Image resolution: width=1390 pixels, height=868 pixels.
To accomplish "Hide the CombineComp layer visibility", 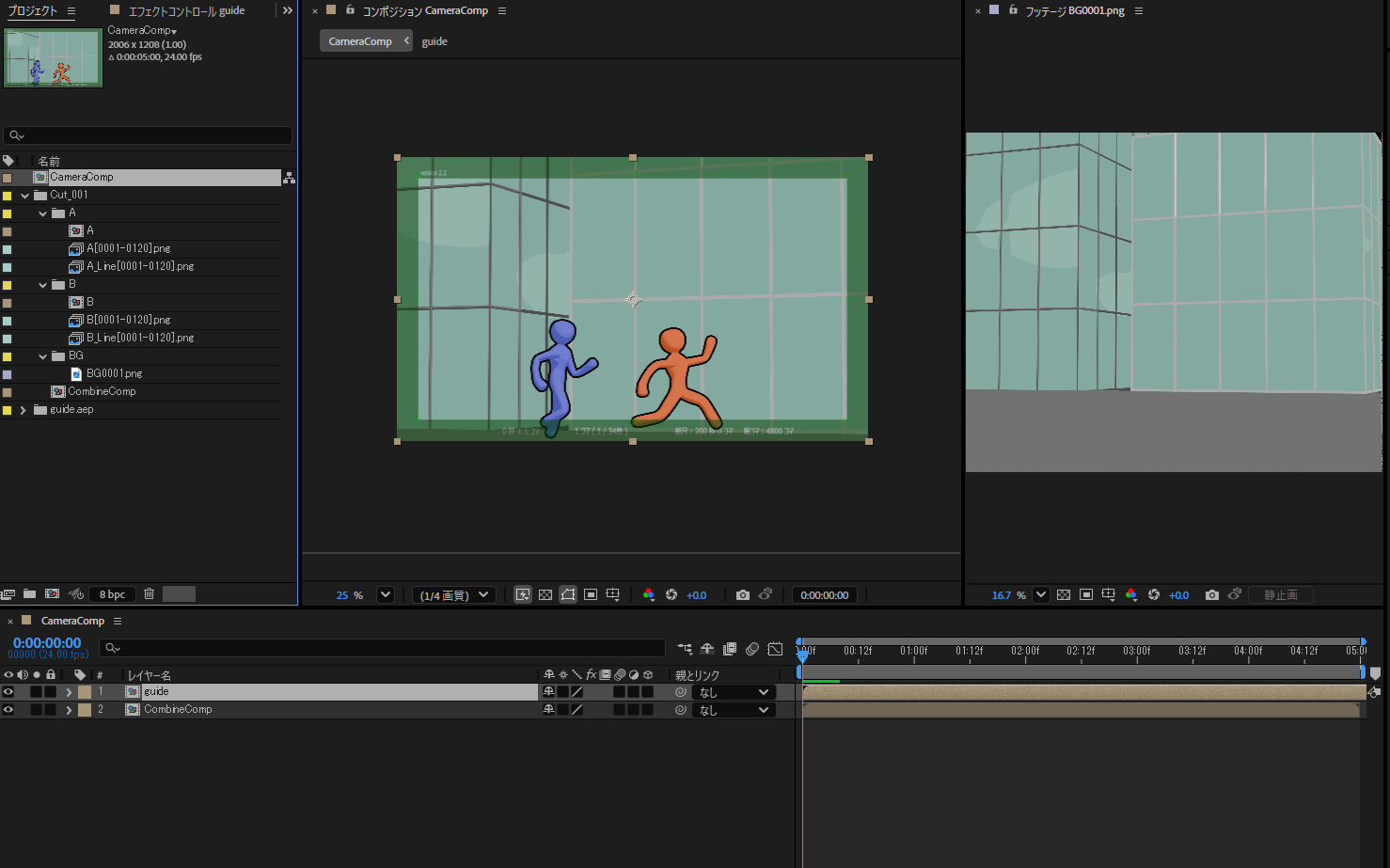I will (x=8, y=710).
